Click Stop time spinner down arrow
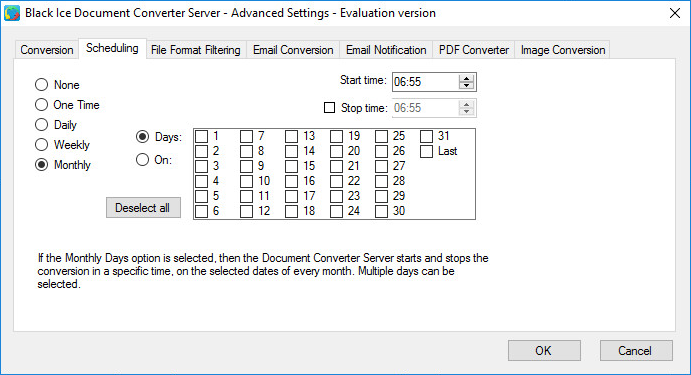Screen dimensions: 691x375 tap(466, 112)
